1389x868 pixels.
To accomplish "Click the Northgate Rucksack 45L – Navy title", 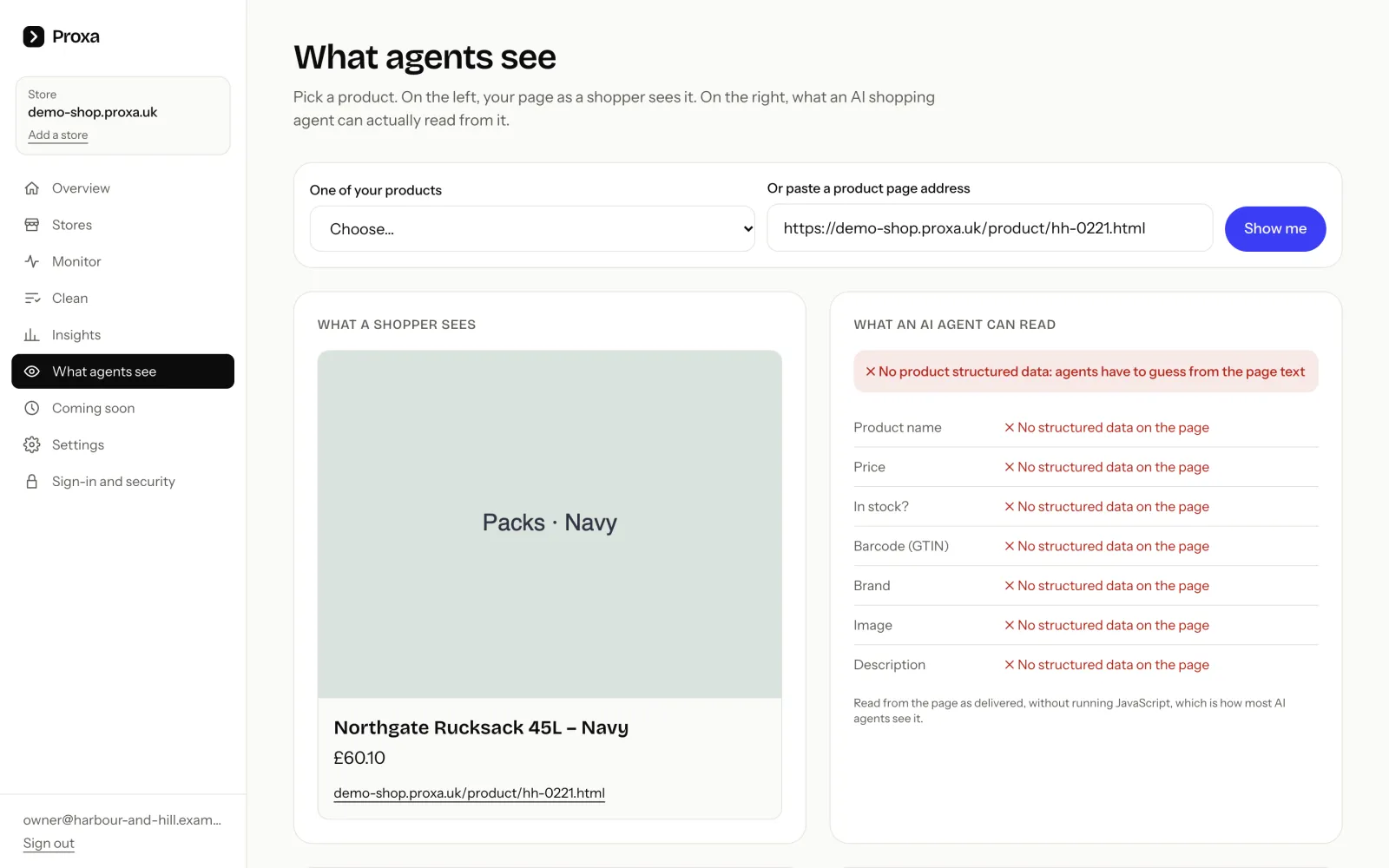I will point(481,727).
